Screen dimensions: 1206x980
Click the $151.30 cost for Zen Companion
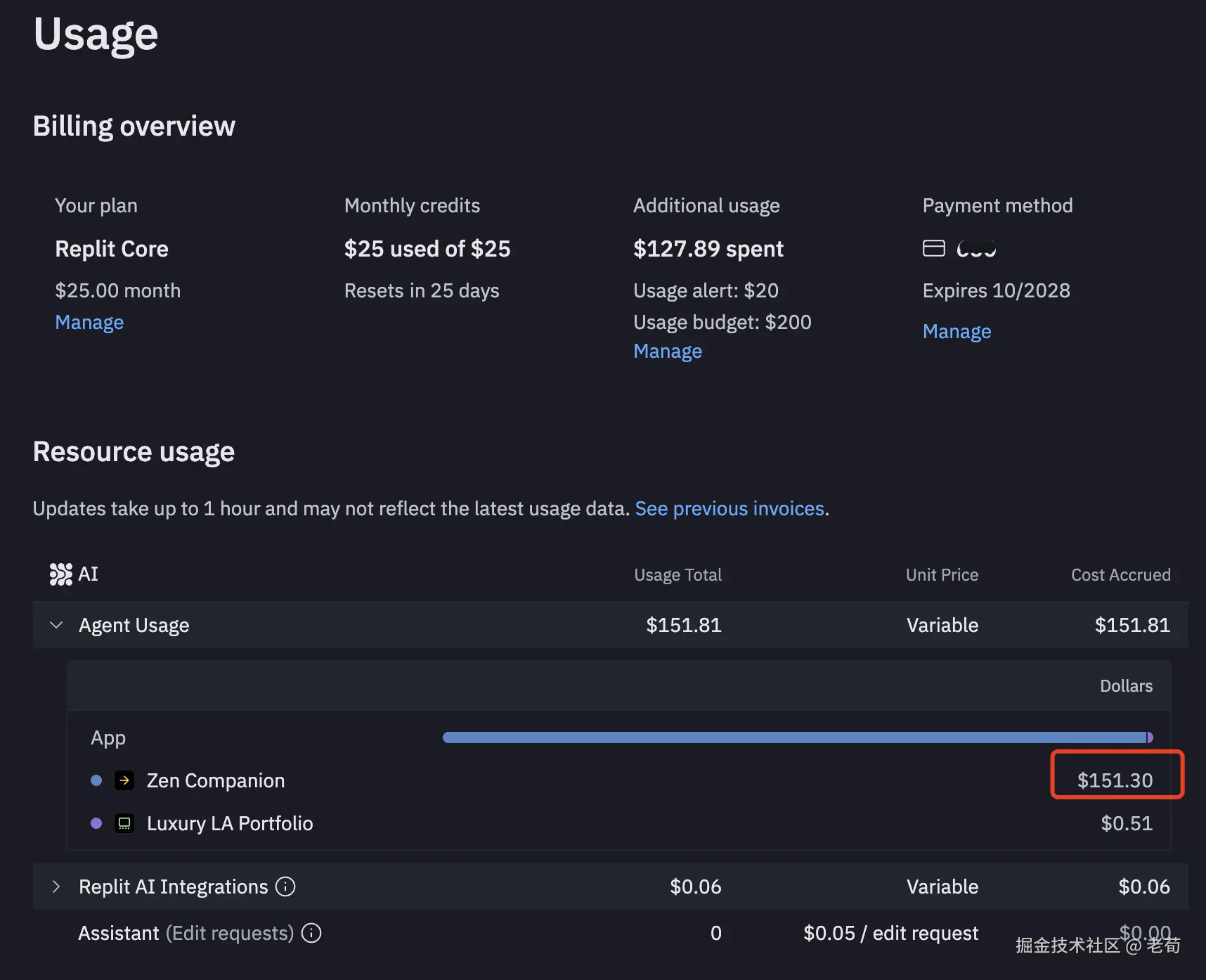tap(1115, 780)
